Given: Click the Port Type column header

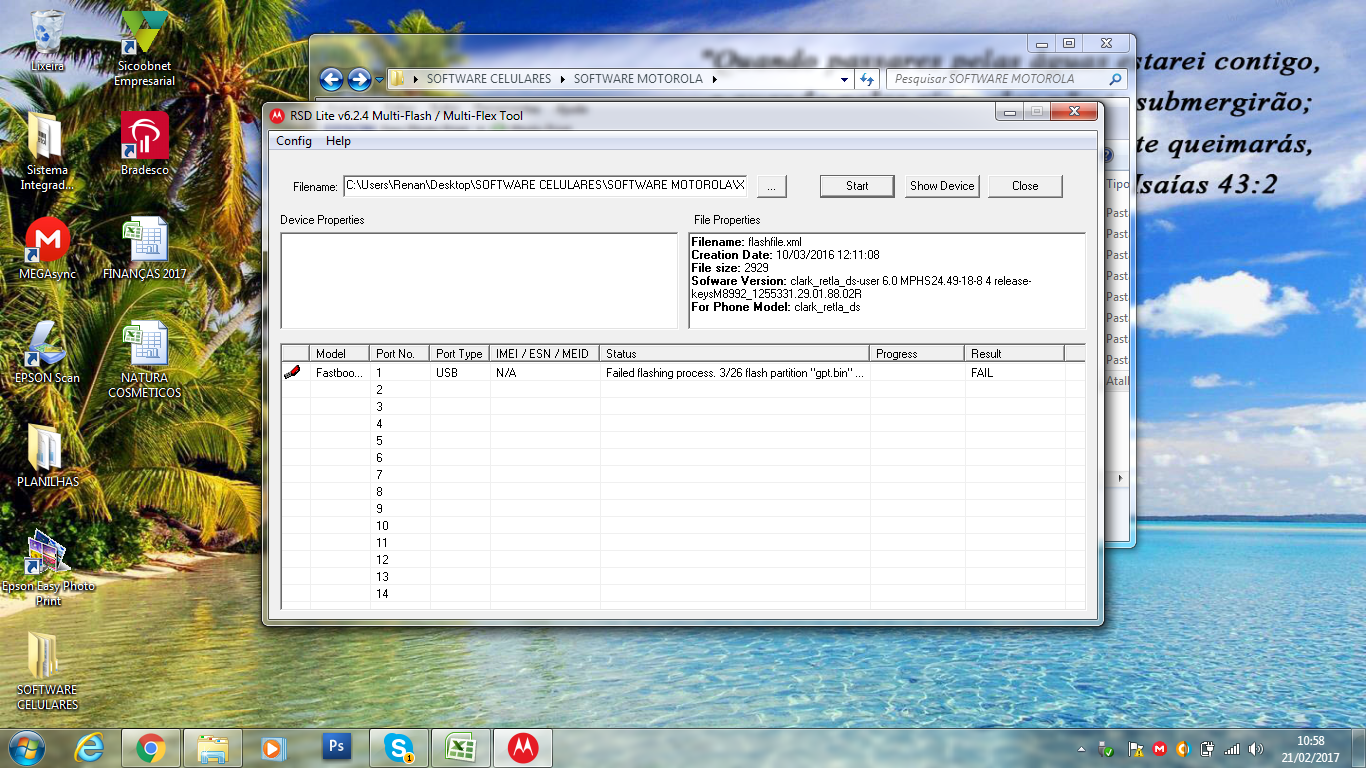Looking at the screenshot, I should [460, 354].
